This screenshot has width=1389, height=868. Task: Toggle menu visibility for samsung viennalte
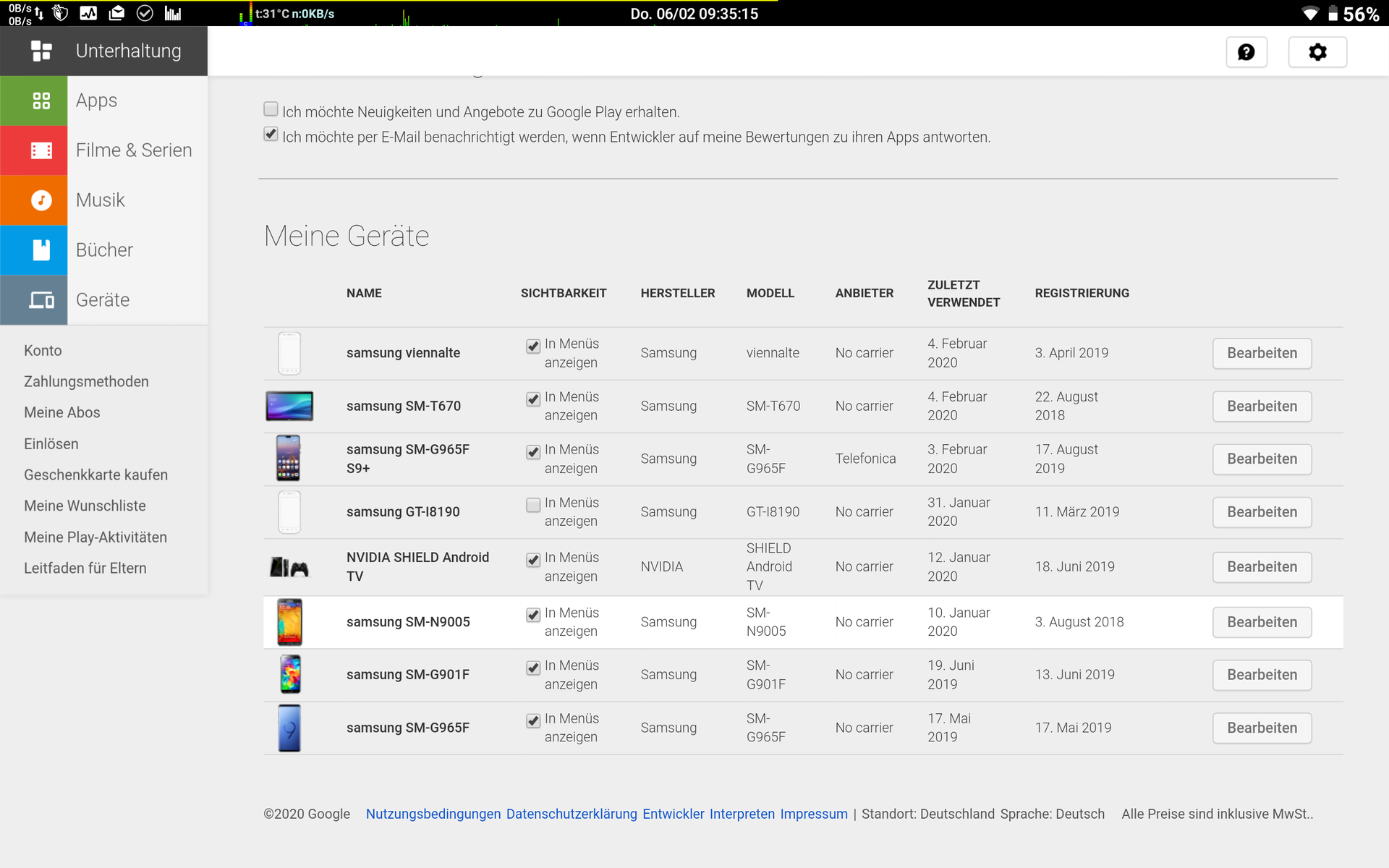(533, 346)
